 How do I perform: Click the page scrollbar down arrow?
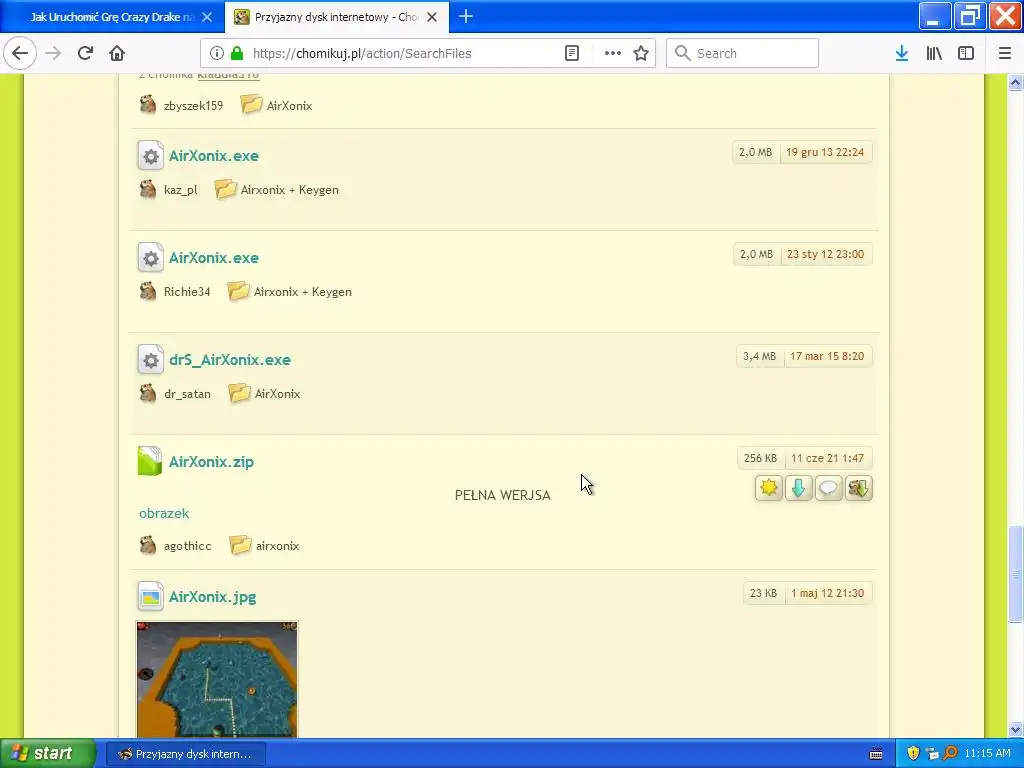(x=1016, y=729)
